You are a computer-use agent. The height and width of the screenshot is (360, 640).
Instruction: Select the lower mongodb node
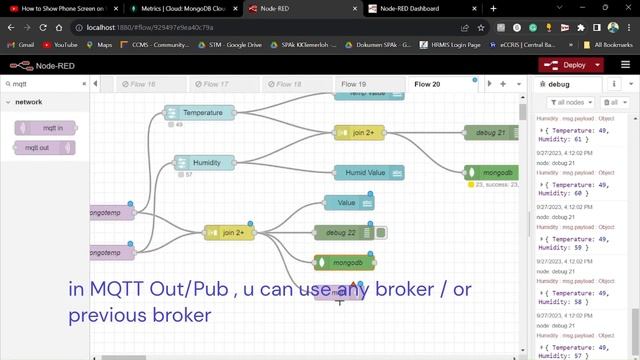(x=344, y=263)
